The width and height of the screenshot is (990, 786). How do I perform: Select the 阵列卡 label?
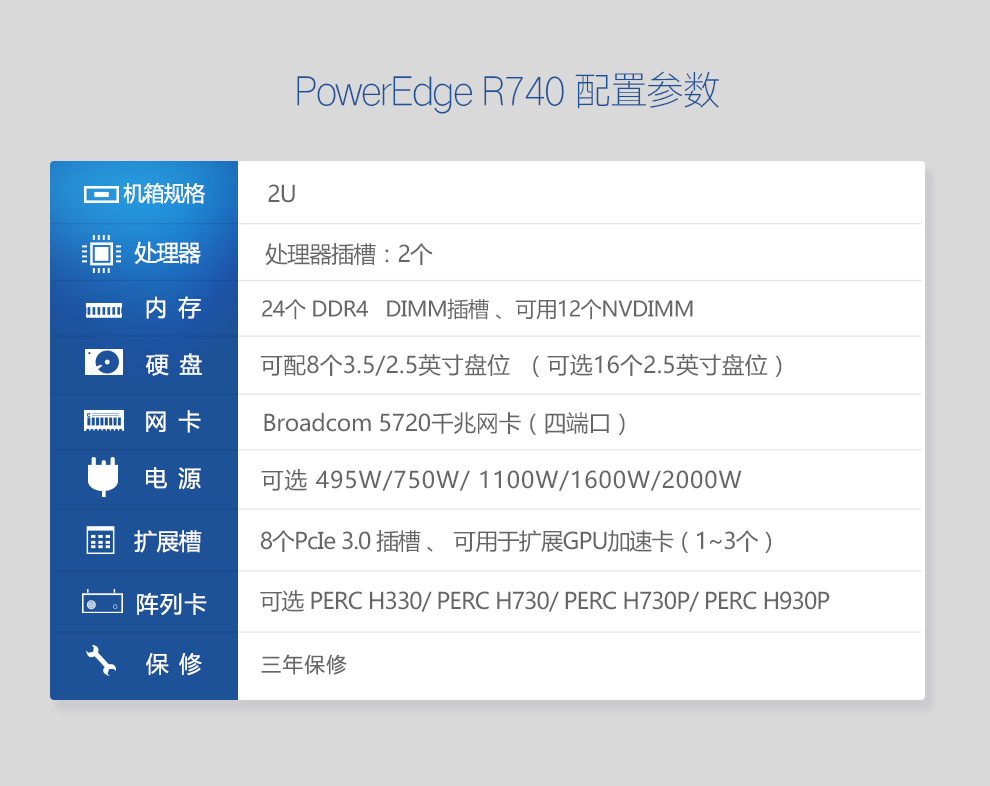pyautogui.click(x=171, y=604)
